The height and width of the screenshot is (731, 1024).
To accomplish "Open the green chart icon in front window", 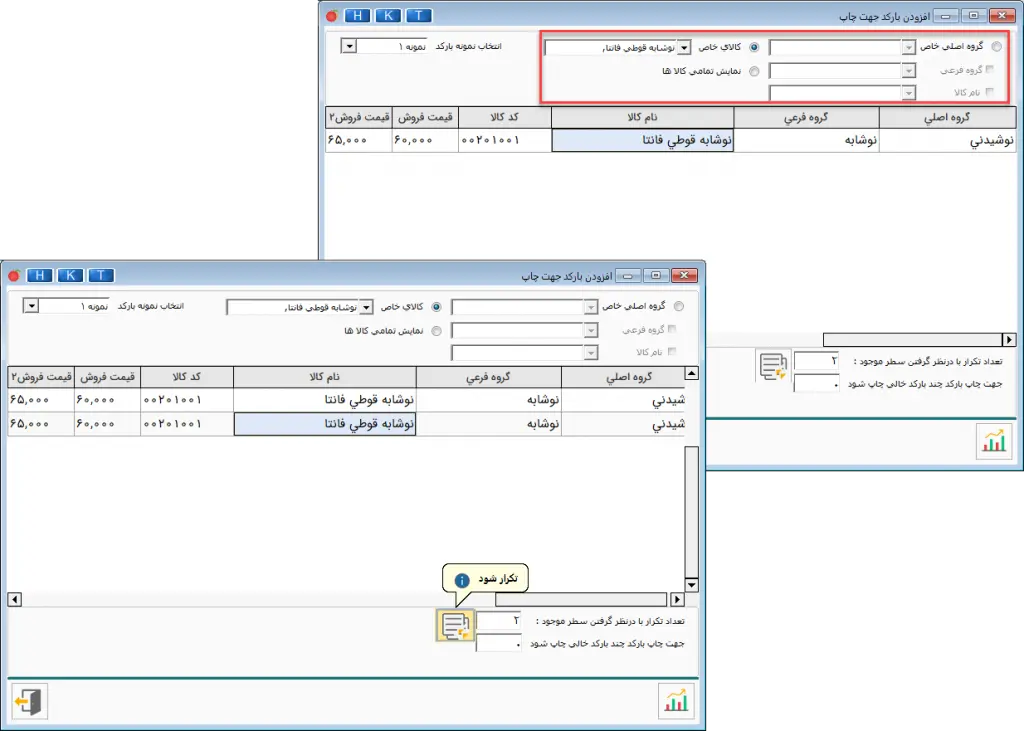I will tap(677, 702).
